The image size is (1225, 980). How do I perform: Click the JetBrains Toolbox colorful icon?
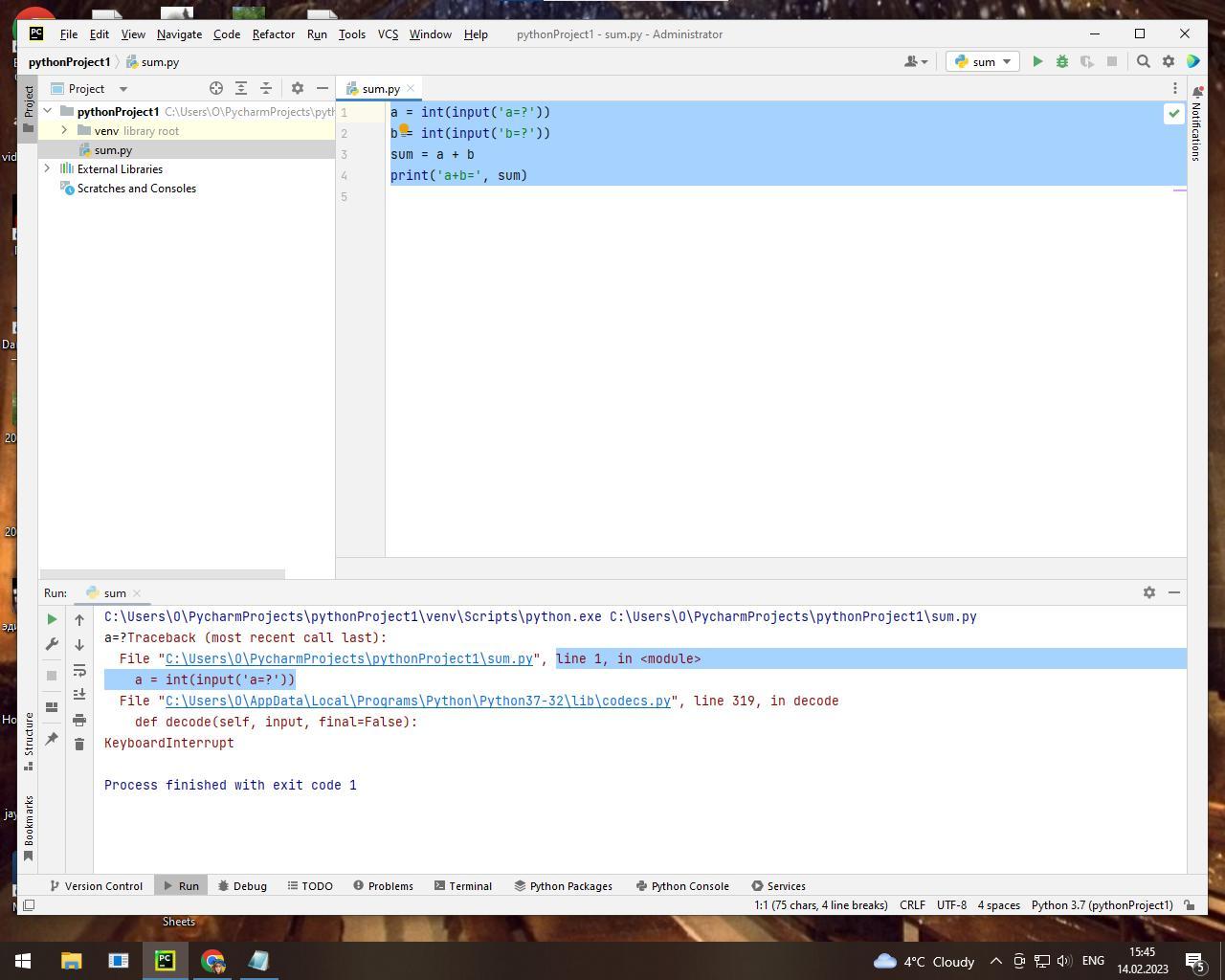coord(1193,61)
